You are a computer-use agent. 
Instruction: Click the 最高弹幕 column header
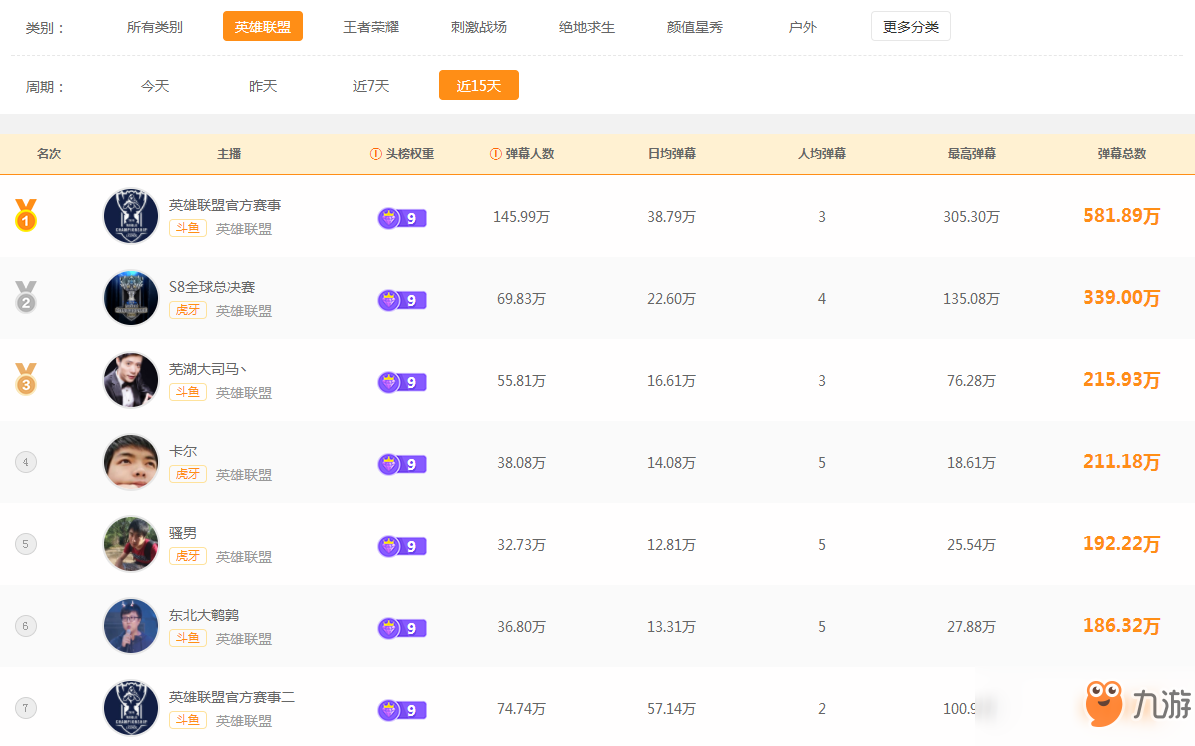pos(972,154)
